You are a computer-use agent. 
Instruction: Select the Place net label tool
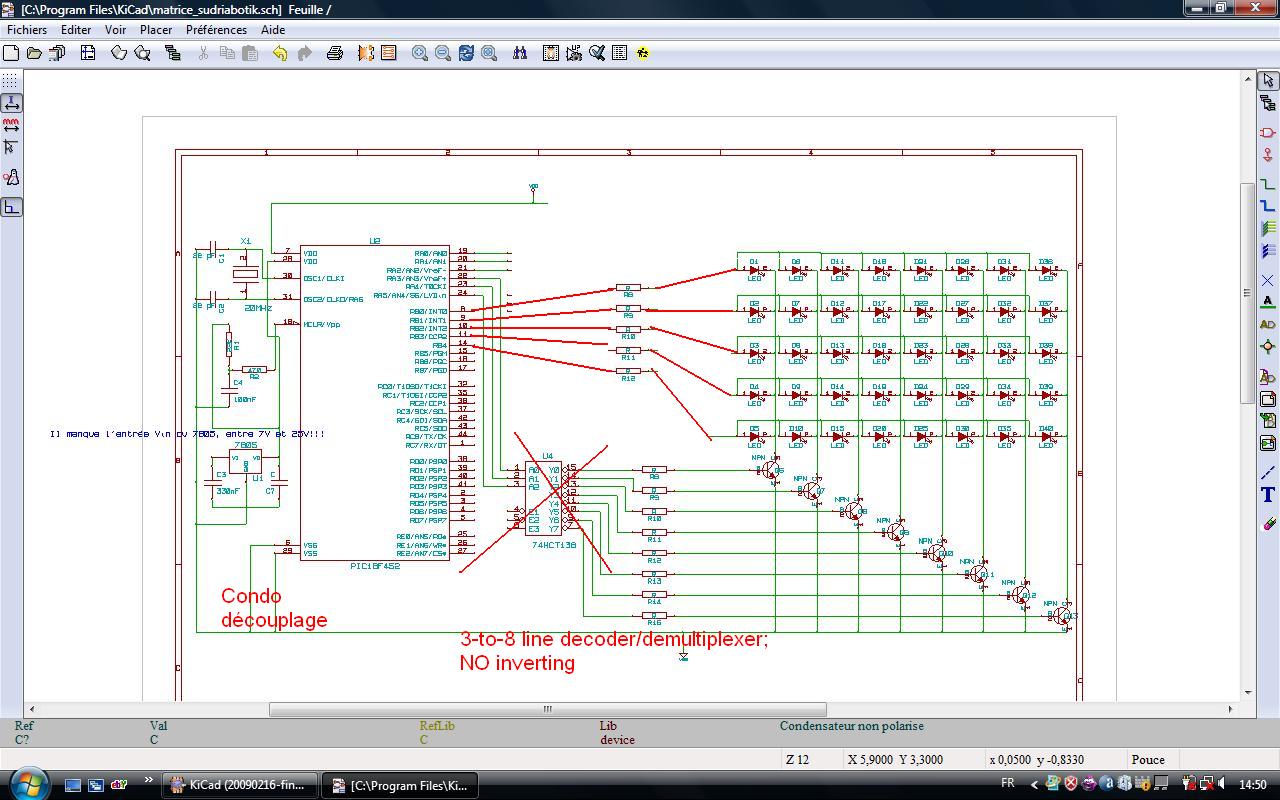1268,301
